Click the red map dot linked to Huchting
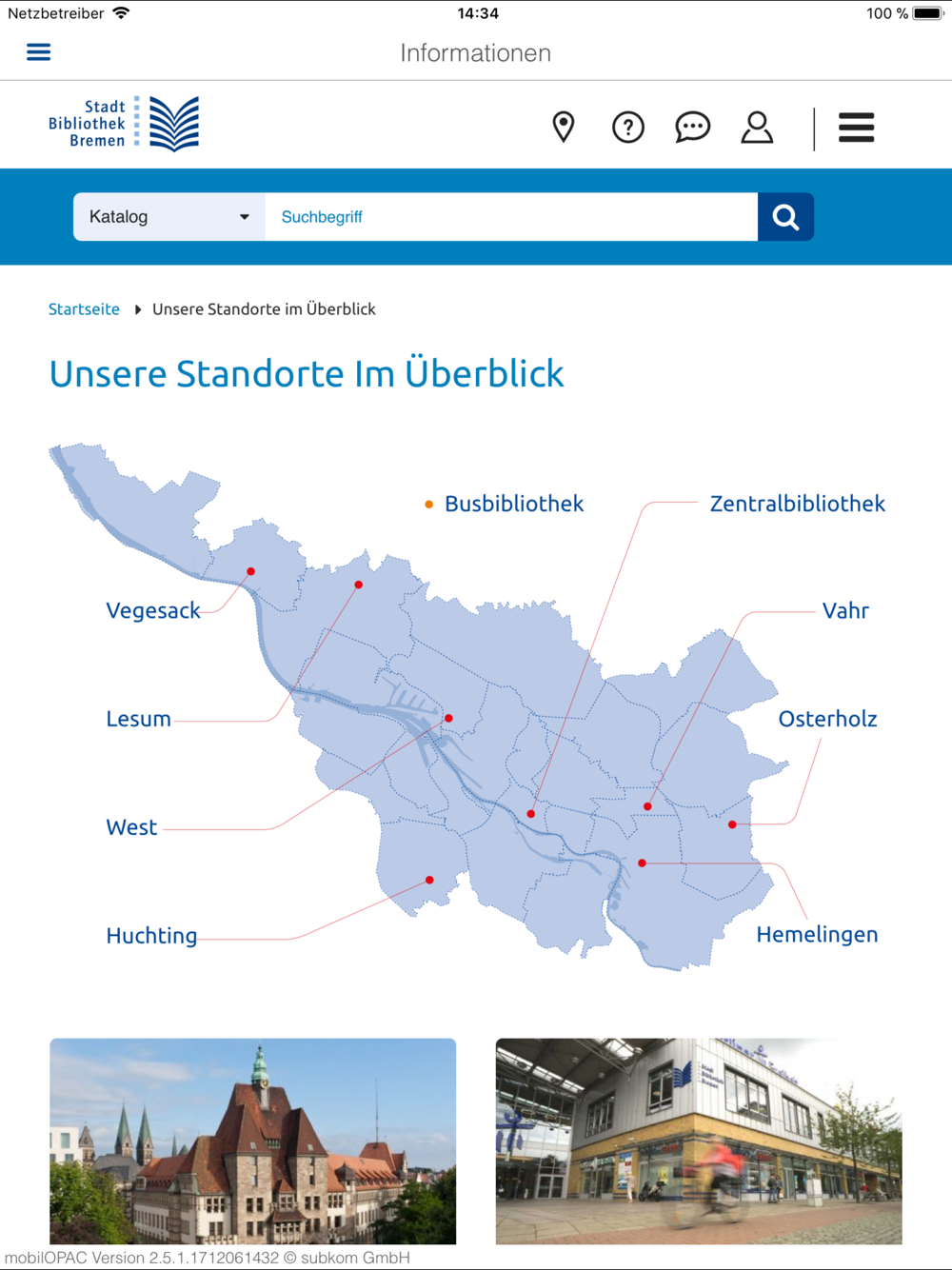The width and height of the screenshot is (952, 1270). tap(429, 880)
